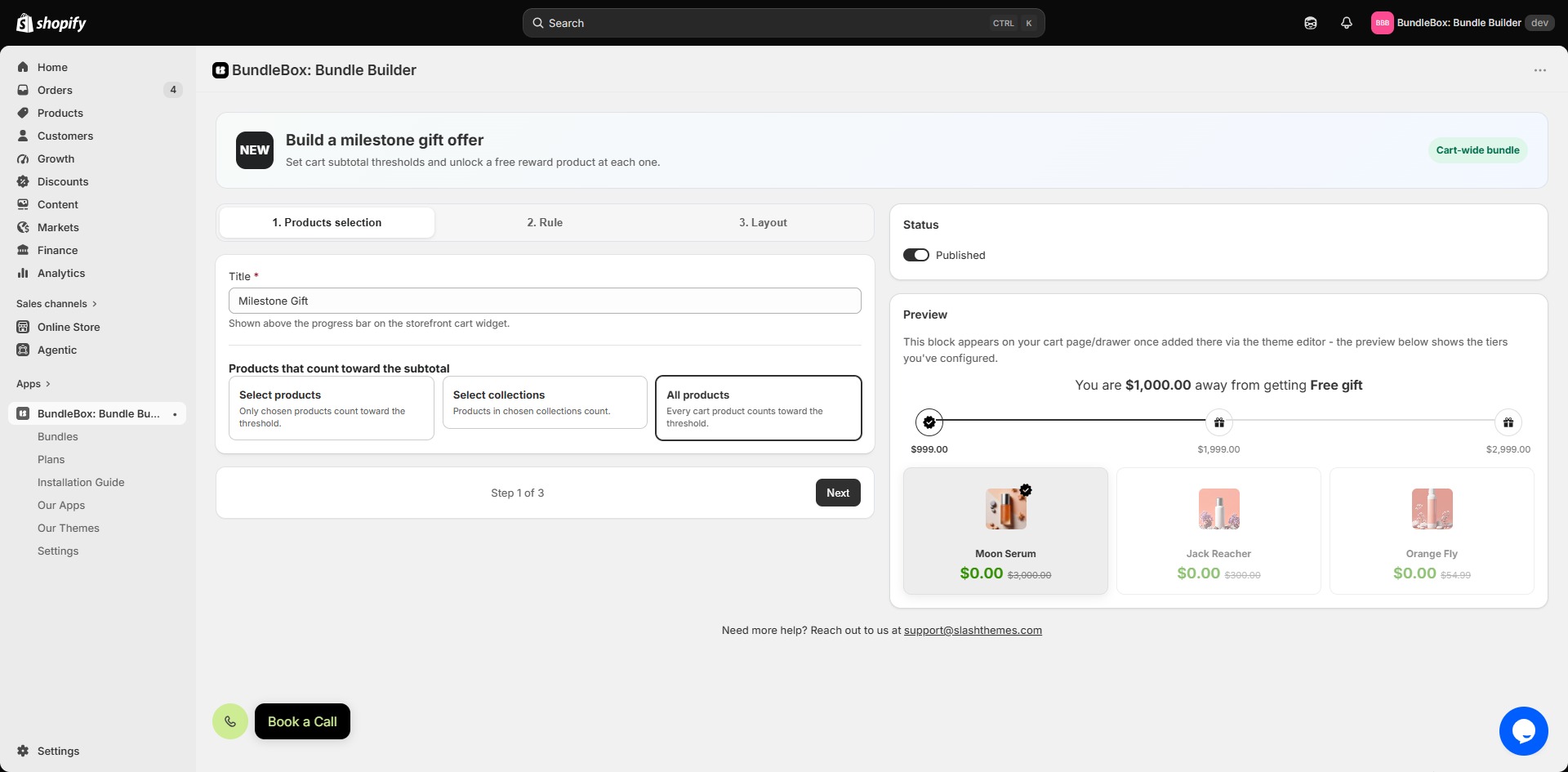The image size is (1568, 772).
Task: Click the Agentic channel icon
Action: coord(23,350)
